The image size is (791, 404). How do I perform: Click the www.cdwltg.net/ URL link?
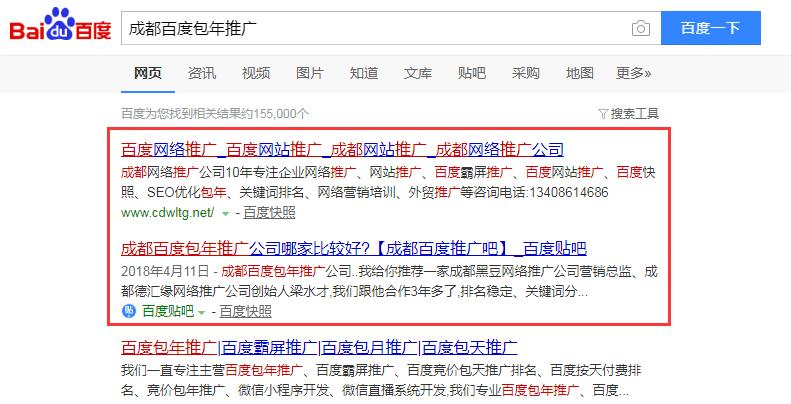tap(167, 212)
